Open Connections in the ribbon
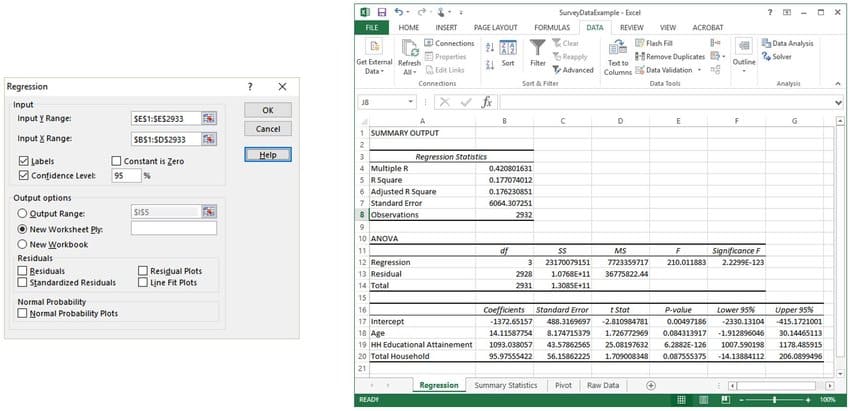The height and width of the screenshot is (411, 850). pos(449,43)
